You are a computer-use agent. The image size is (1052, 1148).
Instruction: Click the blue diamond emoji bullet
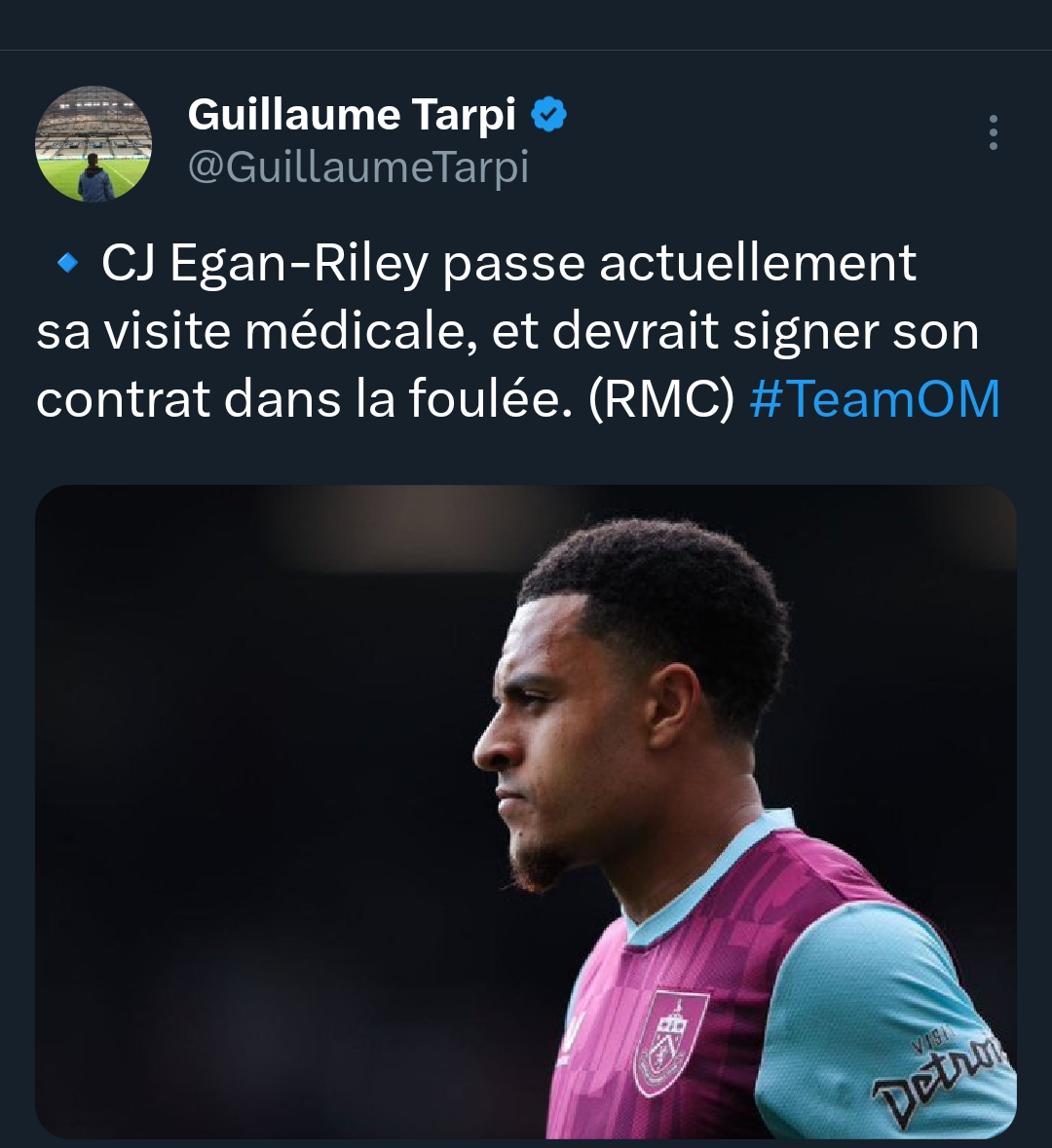coord(67,264)
